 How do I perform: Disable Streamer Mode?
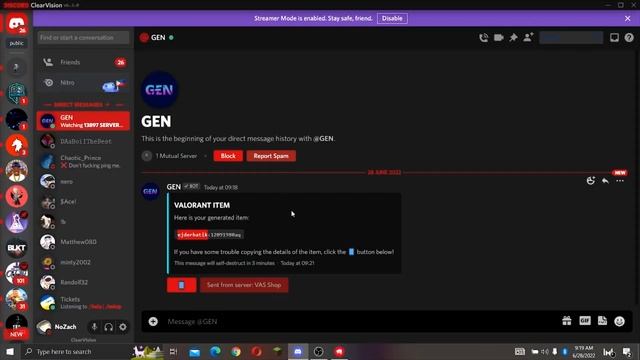(392, 18)
